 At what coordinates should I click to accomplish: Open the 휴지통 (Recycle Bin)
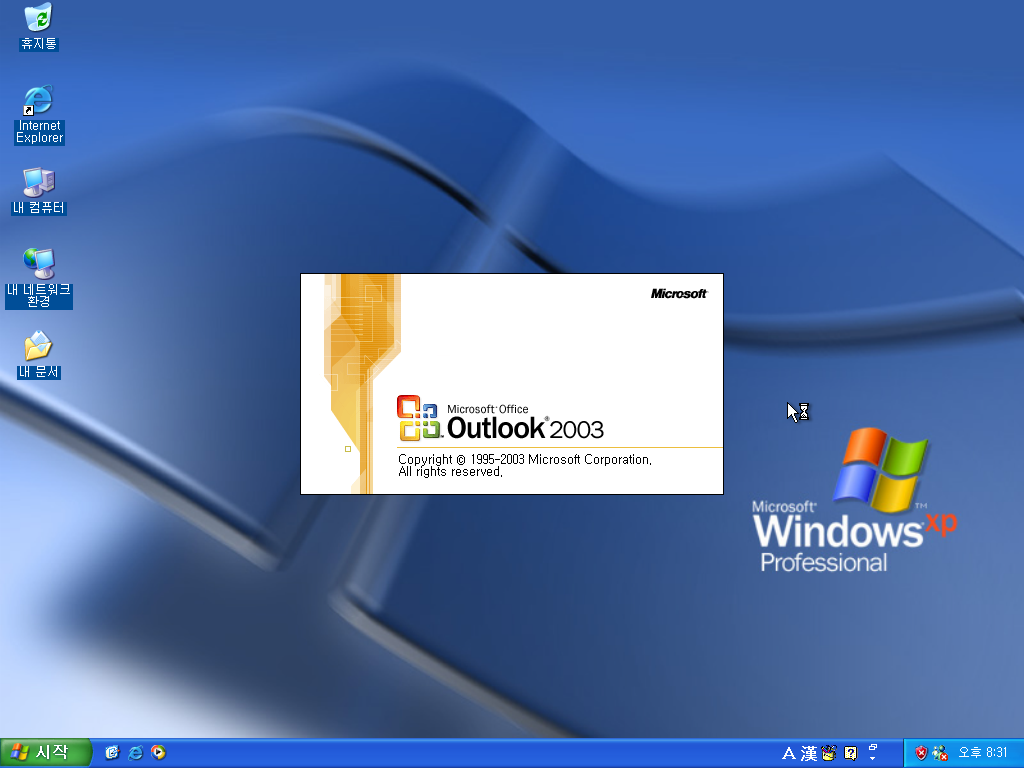point(37,20)
